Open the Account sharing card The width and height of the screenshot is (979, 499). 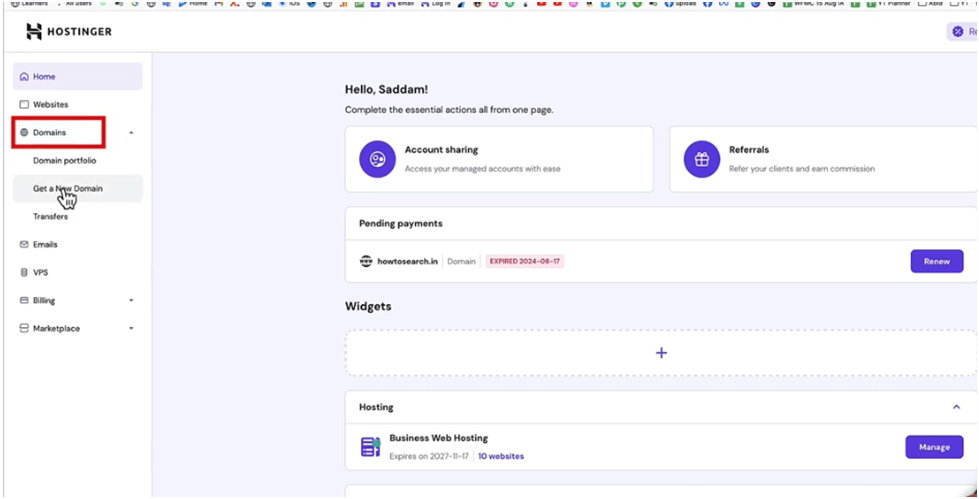click(498, 159)
